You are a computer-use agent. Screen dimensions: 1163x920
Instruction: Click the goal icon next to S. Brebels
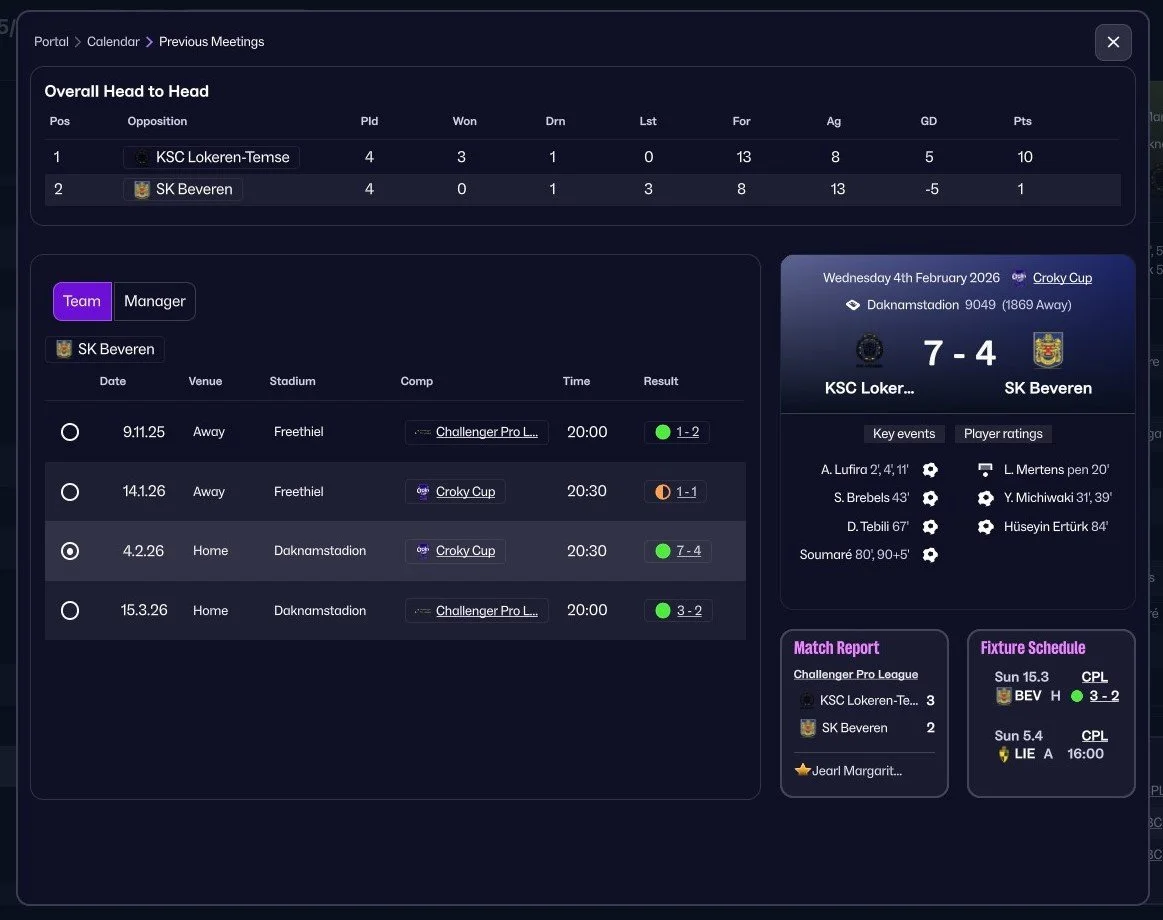(x=930, y=498)
